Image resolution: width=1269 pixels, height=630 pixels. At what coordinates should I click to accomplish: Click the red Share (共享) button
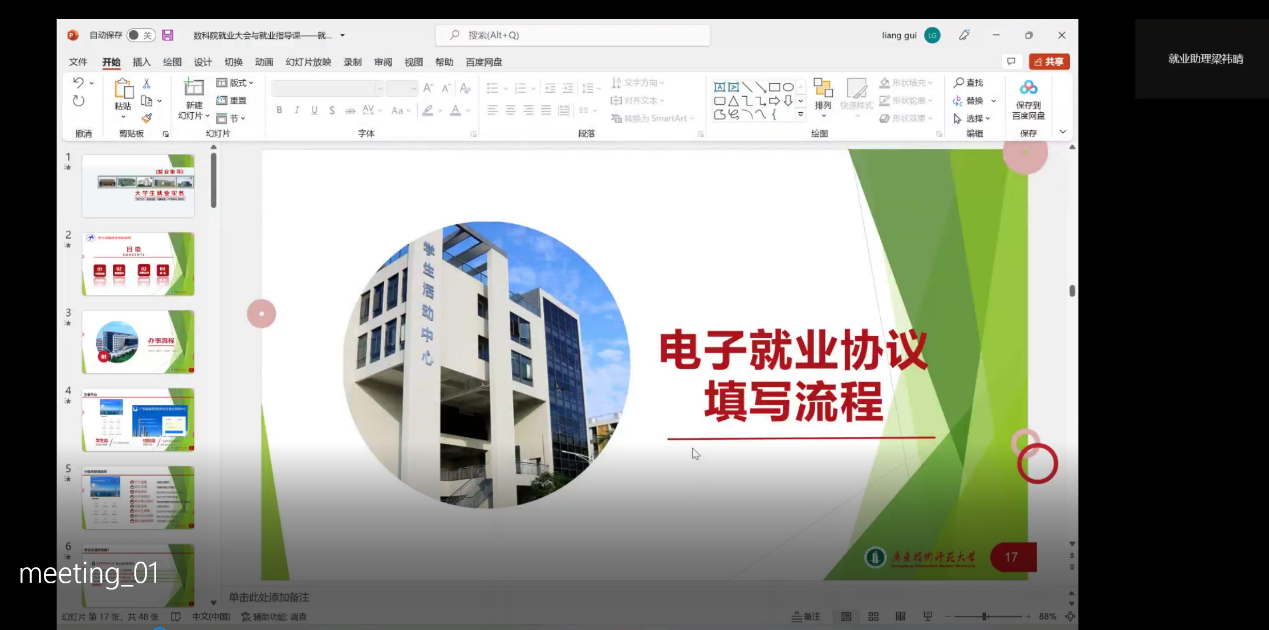1049,62
